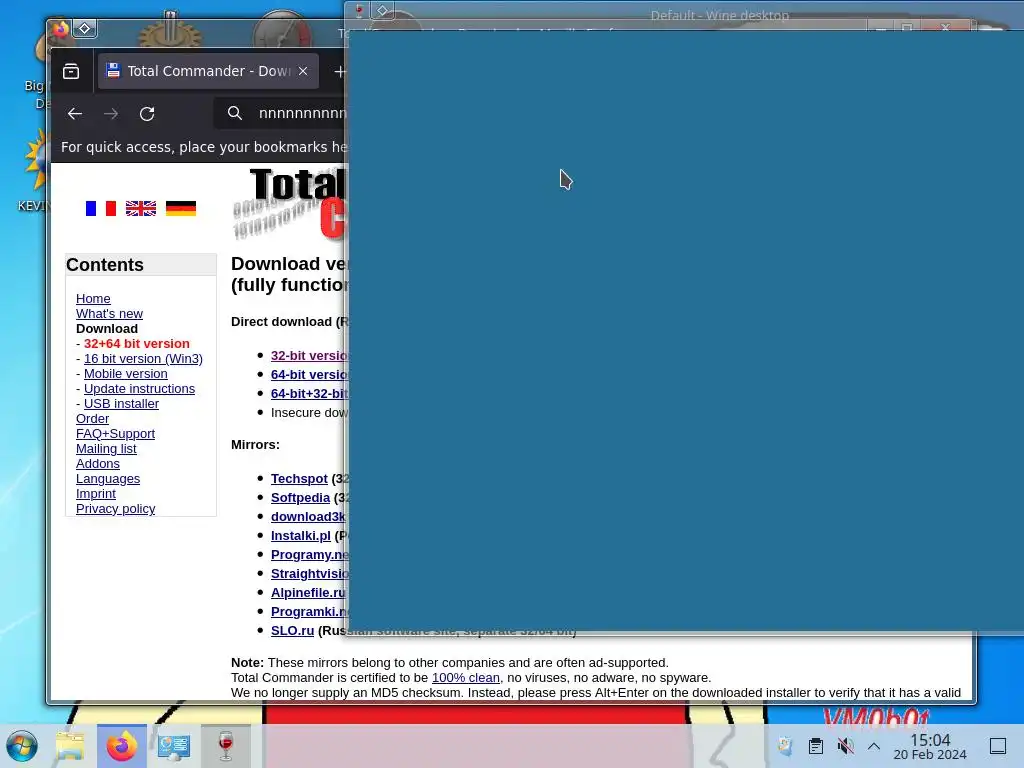Screen dimensions: 1024x768
Task: Open a new tab with the plus button
Action: (339, 72)
